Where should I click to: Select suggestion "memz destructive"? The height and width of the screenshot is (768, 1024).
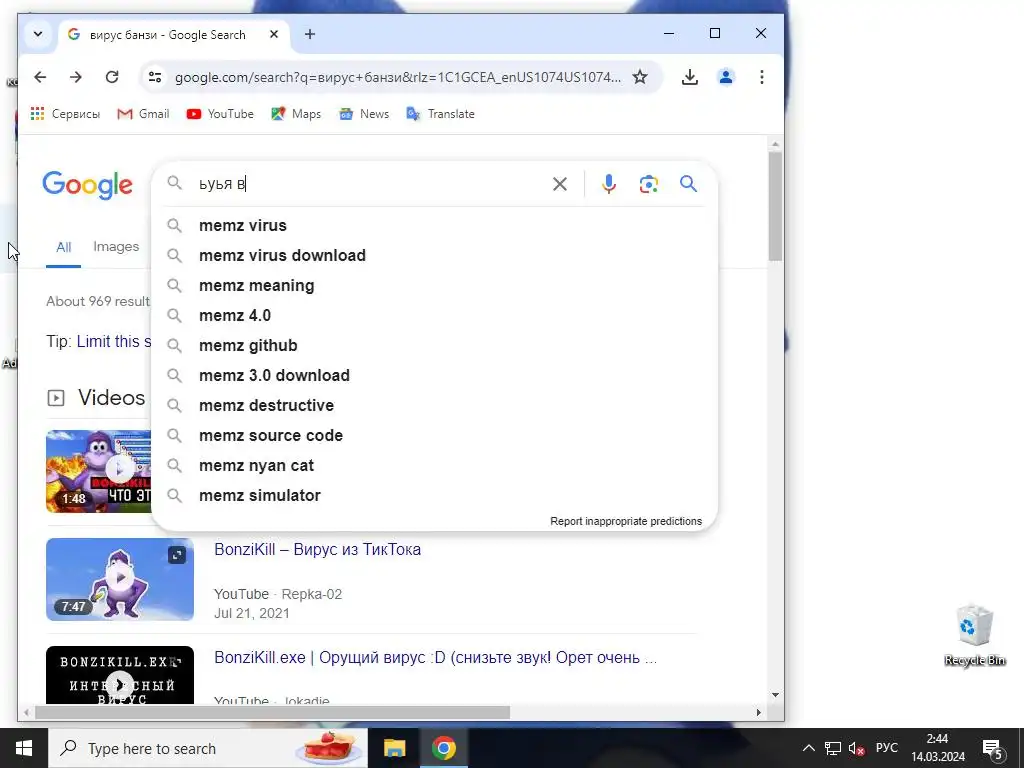(434, 406)
